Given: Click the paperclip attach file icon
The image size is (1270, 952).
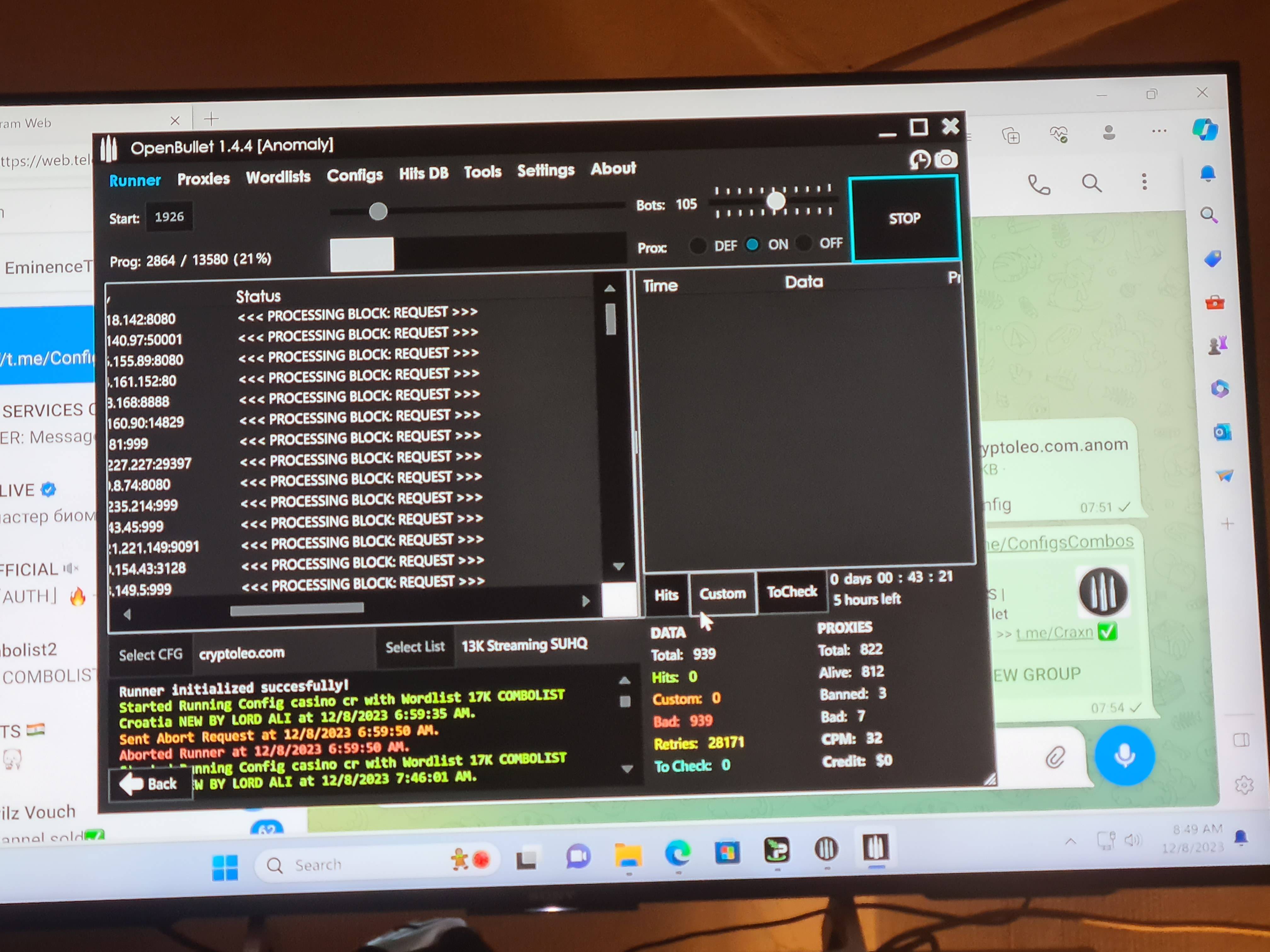Looking at the screenshot, I should click(x=1055, y=757).
